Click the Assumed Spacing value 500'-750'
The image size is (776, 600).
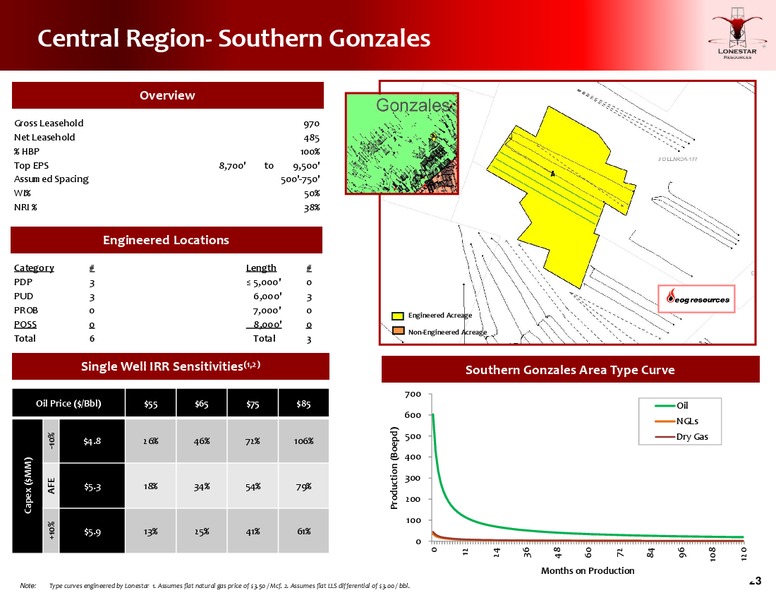tap(300, 179)
